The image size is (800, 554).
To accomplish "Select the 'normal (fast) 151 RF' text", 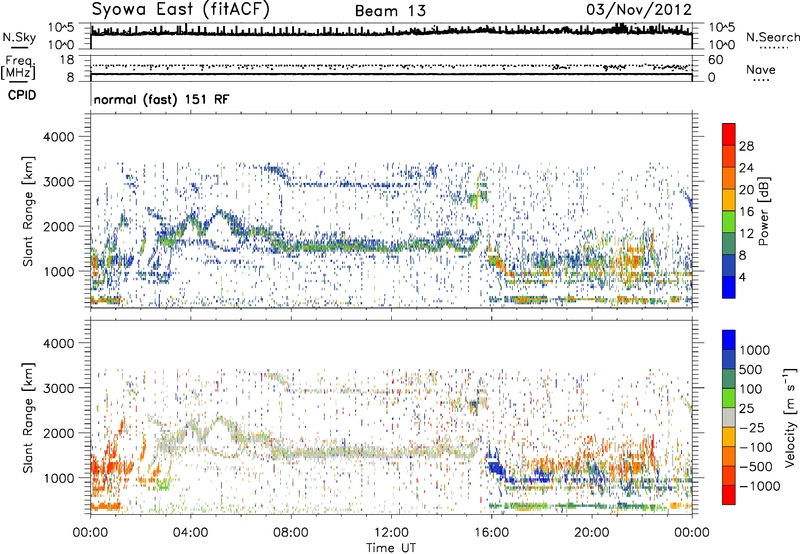I will tap(161, 99).
